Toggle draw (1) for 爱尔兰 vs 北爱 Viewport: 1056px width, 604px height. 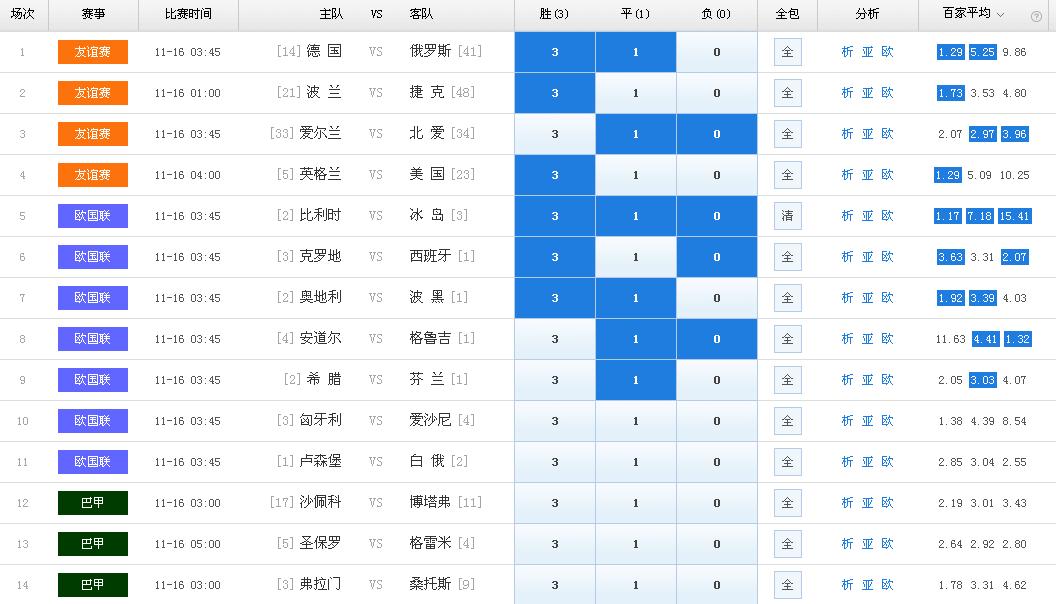tap(636, 134)
